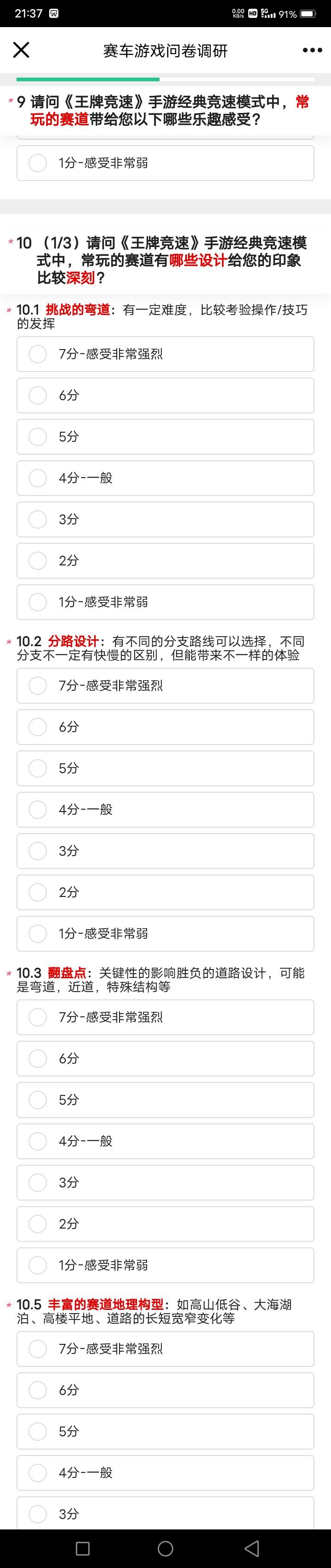331x1568 pixels.
Task: Close the survey with the X icon
Action: (x=21, y=50)
